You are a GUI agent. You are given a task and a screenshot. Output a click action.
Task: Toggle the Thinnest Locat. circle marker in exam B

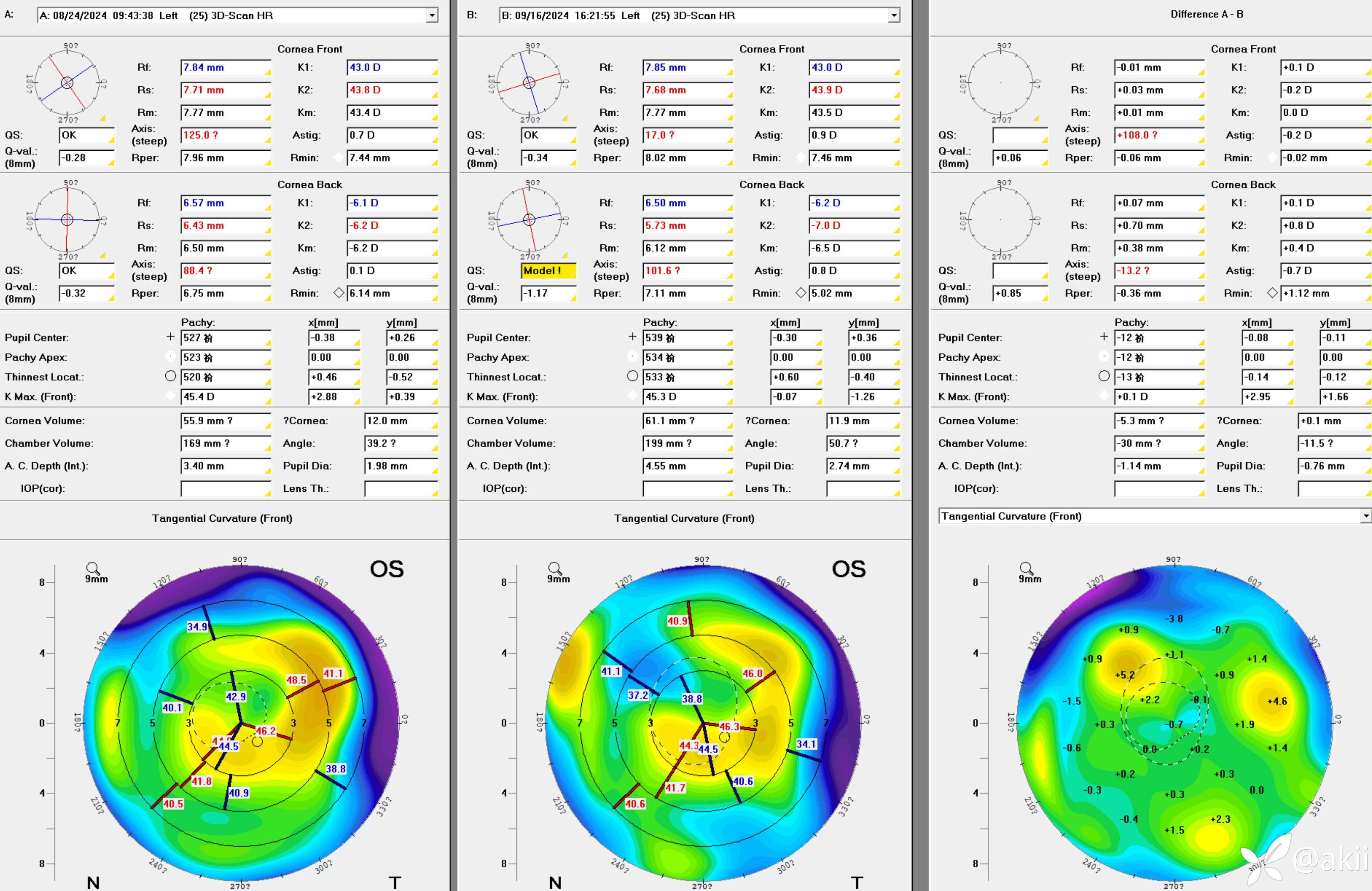pos(632,376)
